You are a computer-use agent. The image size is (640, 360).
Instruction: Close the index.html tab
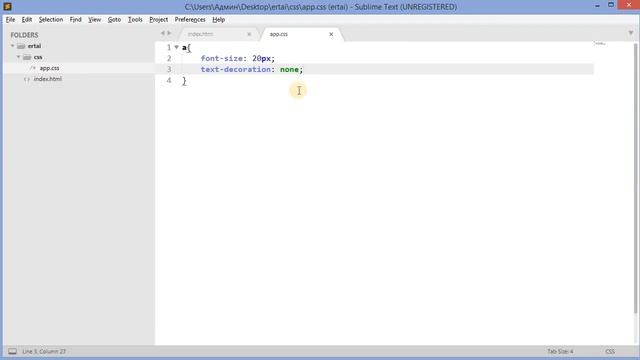249,34
